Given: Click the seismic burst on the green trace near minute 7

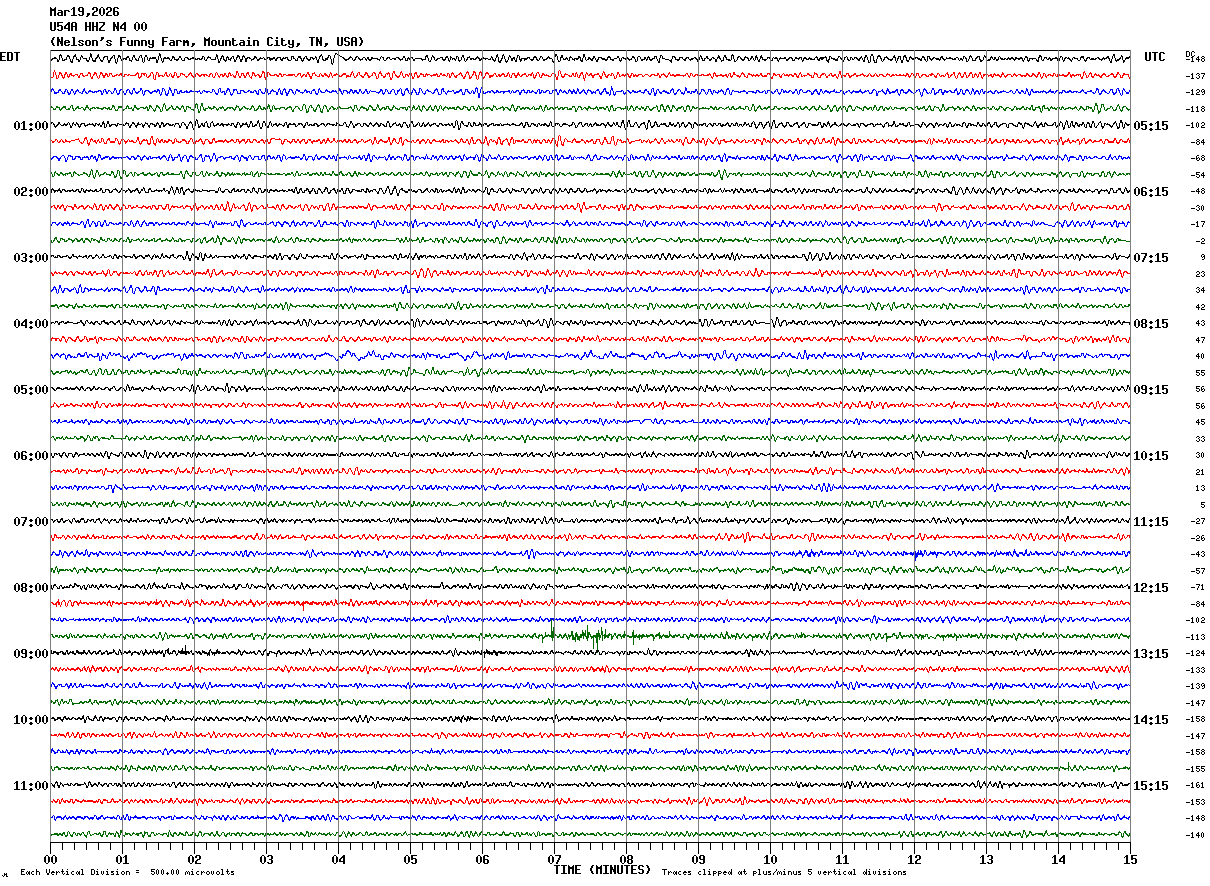Looking at the screenshot, I should coord(580,635).
